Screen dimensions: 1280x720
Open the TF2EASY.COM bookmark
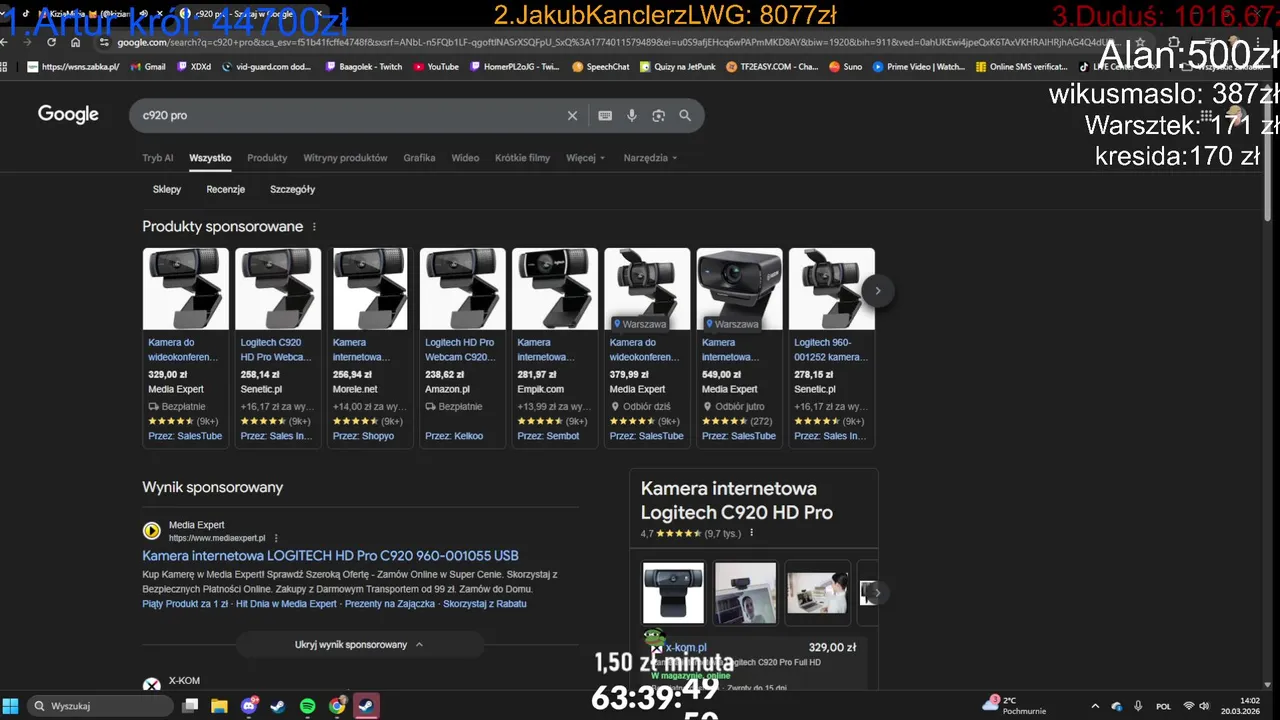point(772,67)
